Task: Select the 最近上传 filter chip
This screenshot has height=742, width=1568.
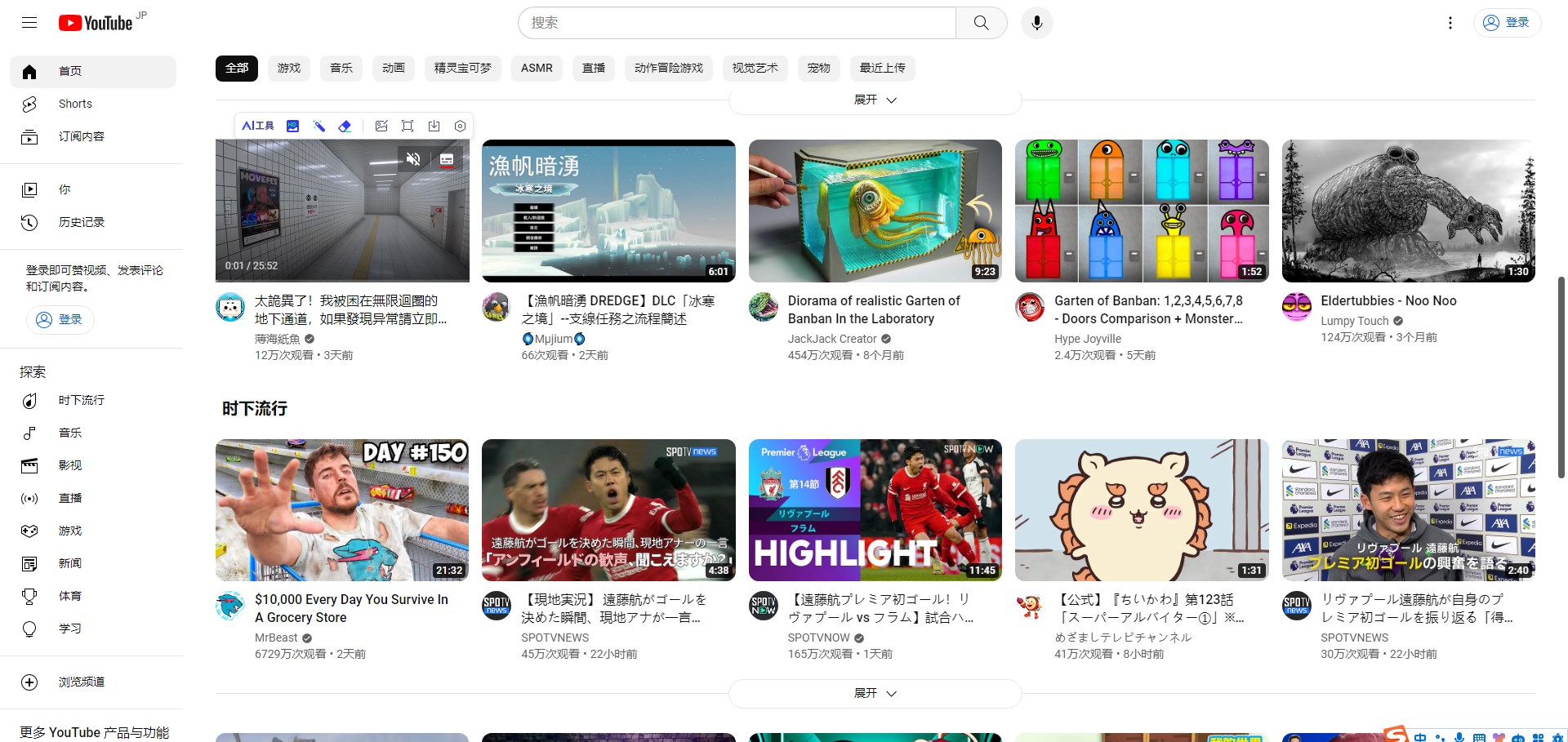Action: pyautogui.click(x=883, y=68)
